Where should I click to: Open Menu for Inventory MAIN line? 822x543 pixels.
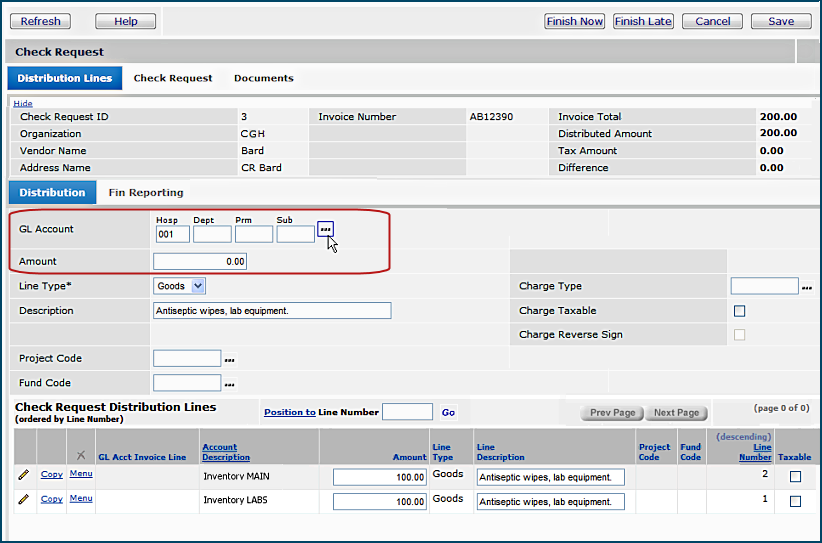coord(81,474)
